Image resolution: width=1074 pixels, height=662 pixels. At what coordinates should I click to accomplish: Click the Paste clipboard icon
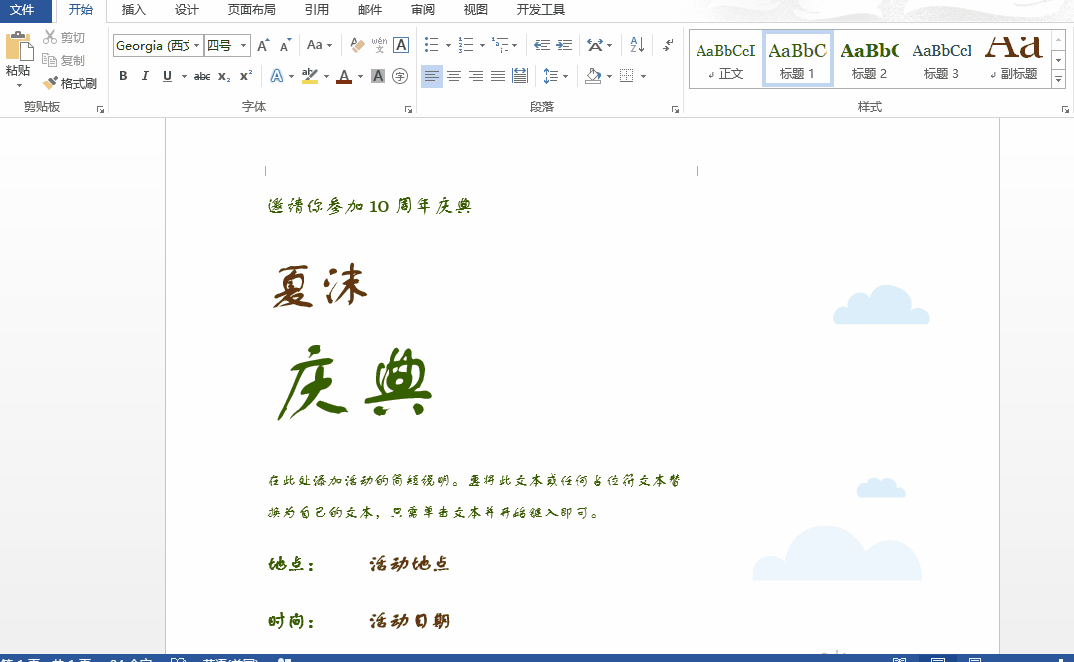click(x=19, y=47)
